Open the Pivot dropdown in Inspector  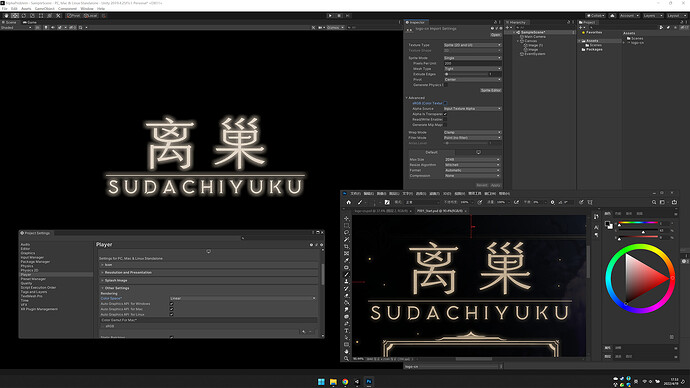point(472,80)
